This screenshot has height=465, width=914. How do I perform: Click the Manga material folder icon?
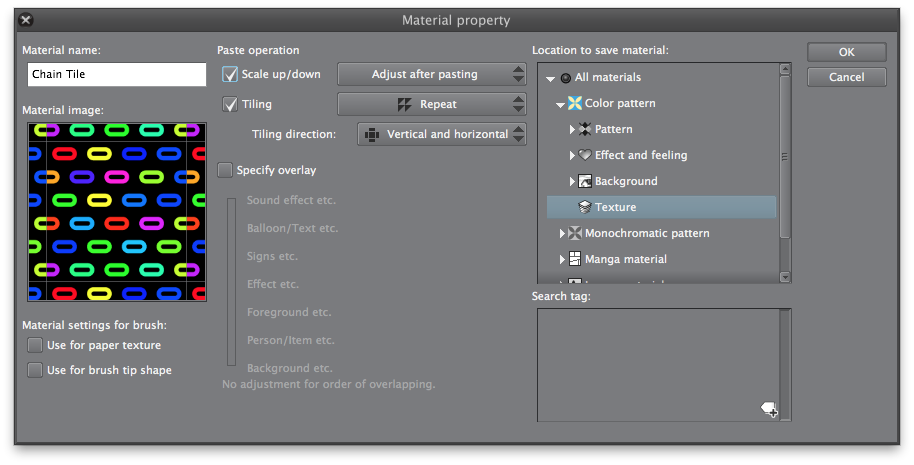click(575, 259)
